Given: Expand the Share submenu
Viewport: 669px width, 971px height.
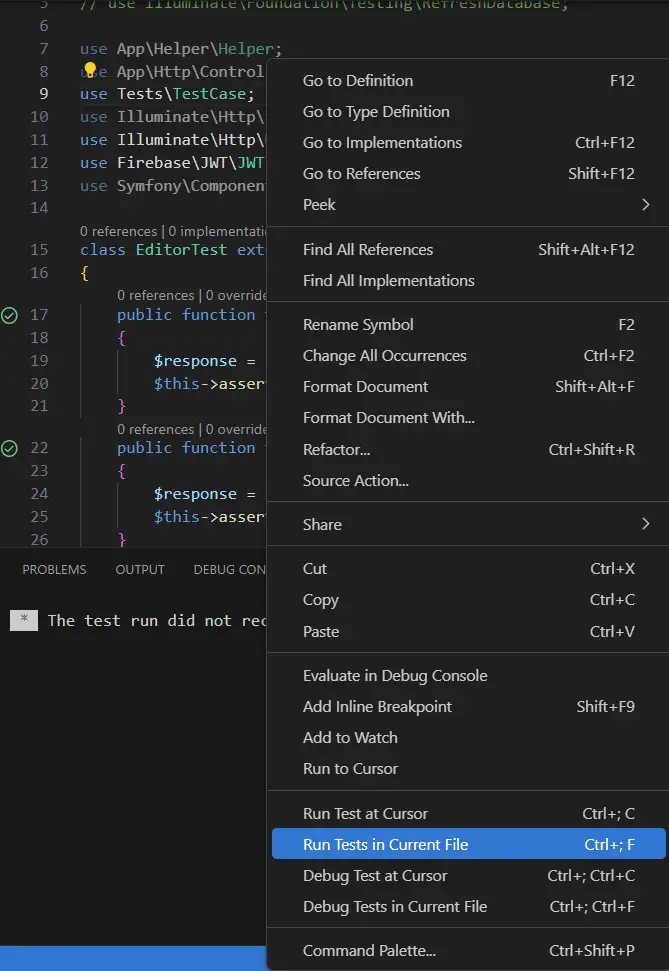Looking at the screenshot, I should click(322, 522).
